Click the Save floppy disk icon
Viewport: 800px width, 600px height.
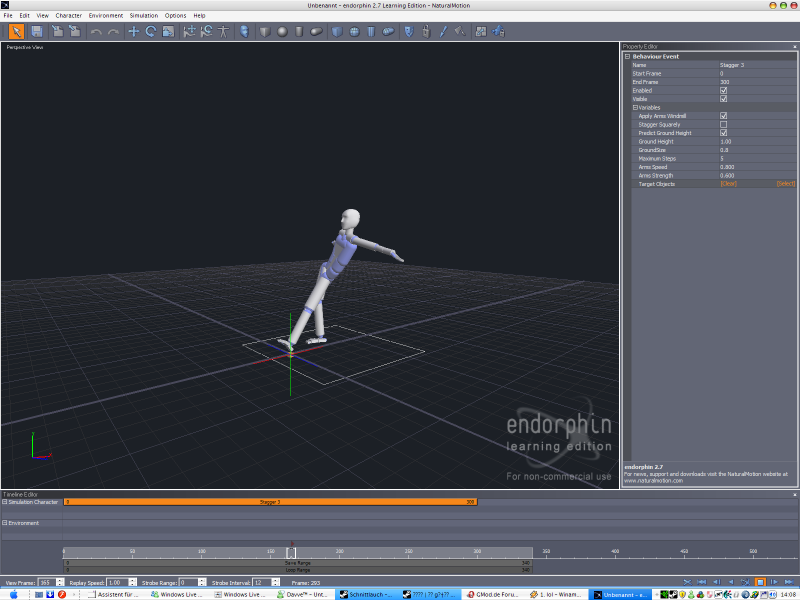pos(37,31)
